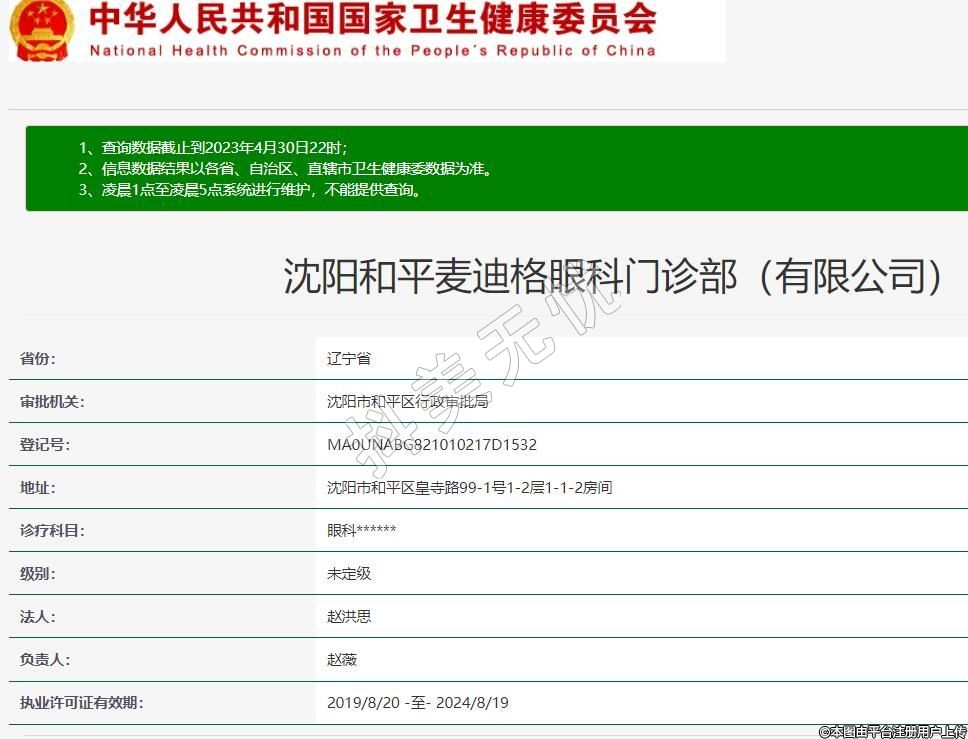This screenshot has width=968, height=739.
Task: Click the 未定级 level value
Action: [349, 574]
